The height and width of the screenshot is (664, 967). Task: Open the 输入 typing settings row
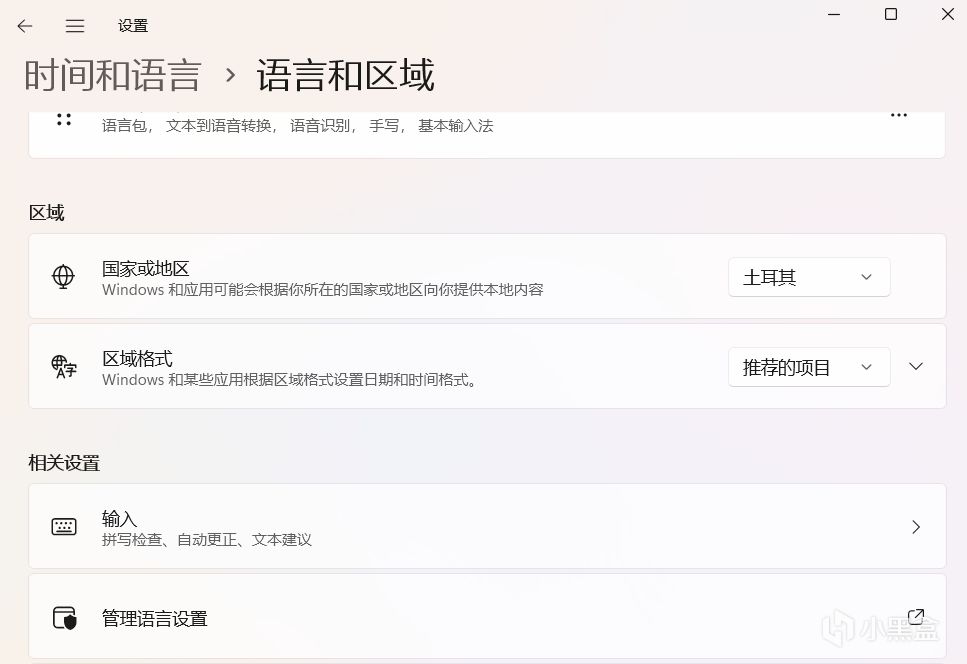(487, 527)
